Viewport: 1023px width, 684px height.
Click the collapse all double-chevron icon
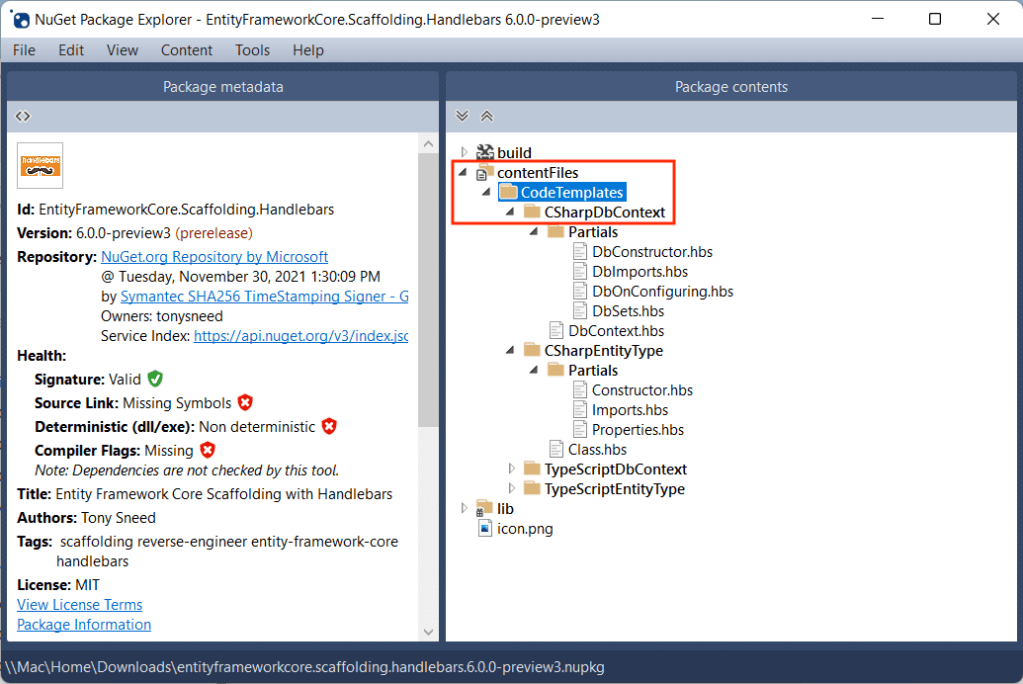click(x=487, y=116)
